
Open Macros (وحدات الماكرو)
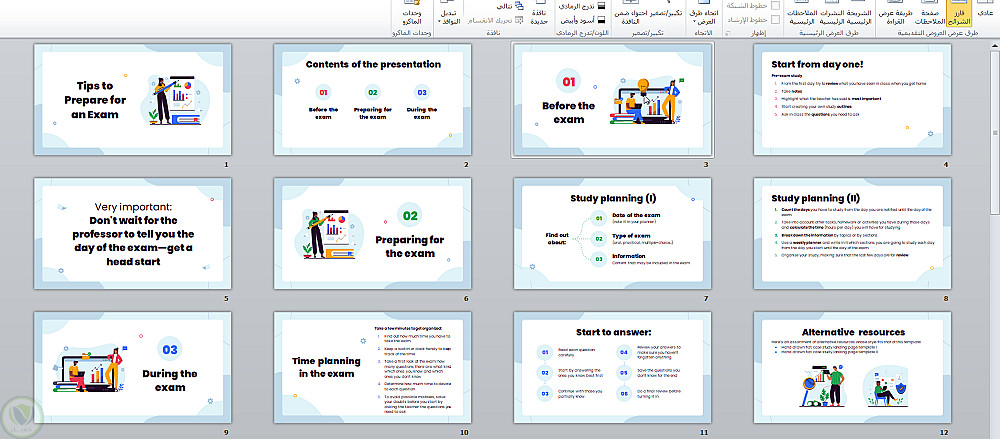click(411, 13)
